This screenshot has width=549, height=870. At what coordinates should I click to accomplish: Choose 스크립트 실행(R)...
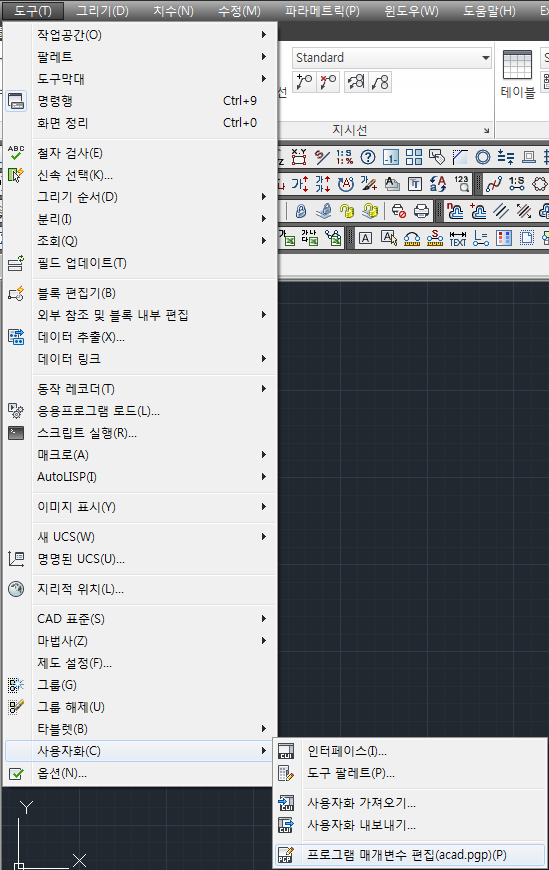tap(140, 433)
